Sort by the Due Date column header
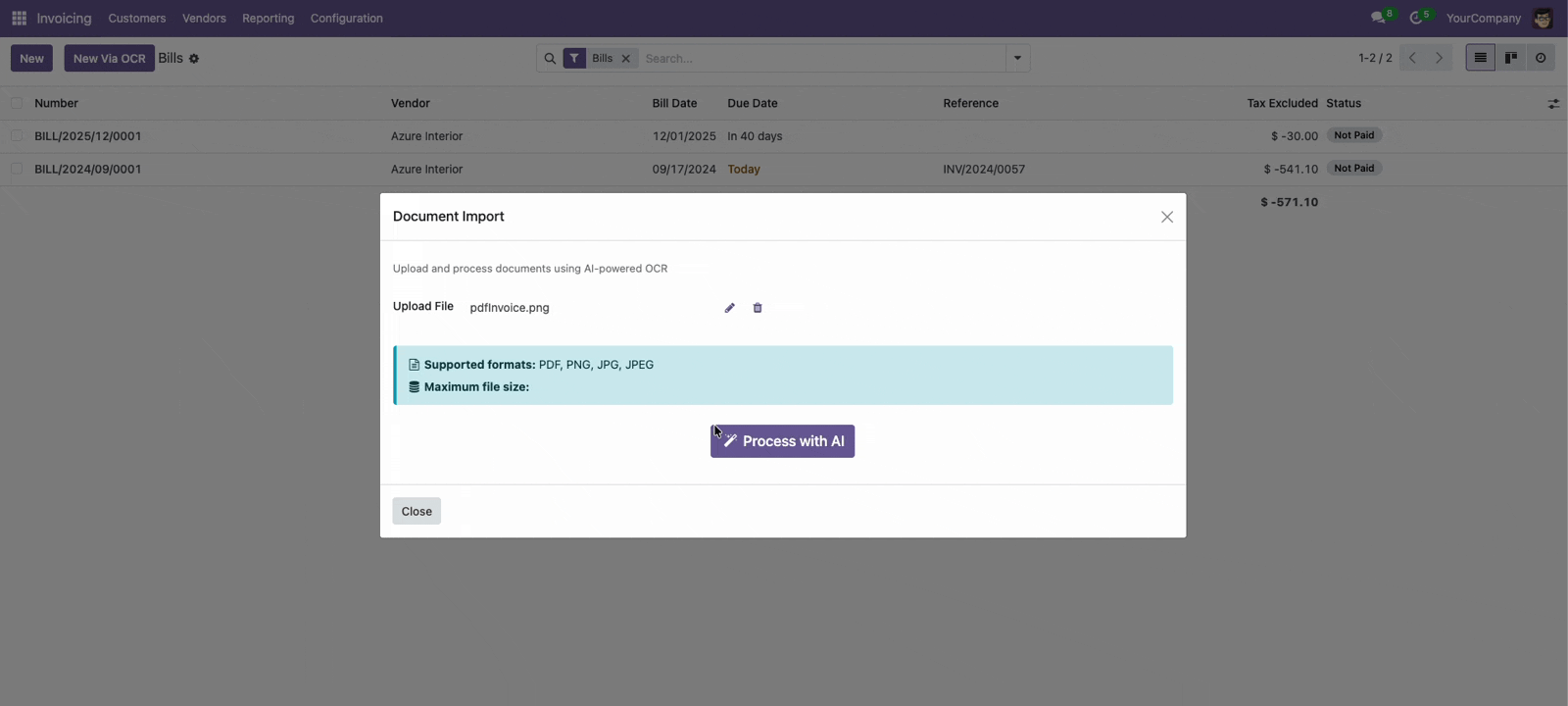Image resolution: width=1568 pixels, height=706 pixels. coord(753,103)
